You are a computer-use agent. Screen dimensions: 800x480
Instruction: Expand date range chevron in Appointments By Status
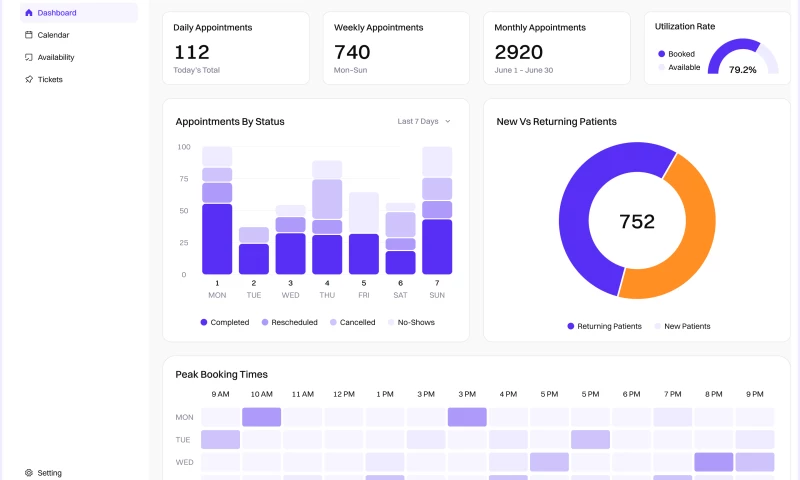coord(447,121)
